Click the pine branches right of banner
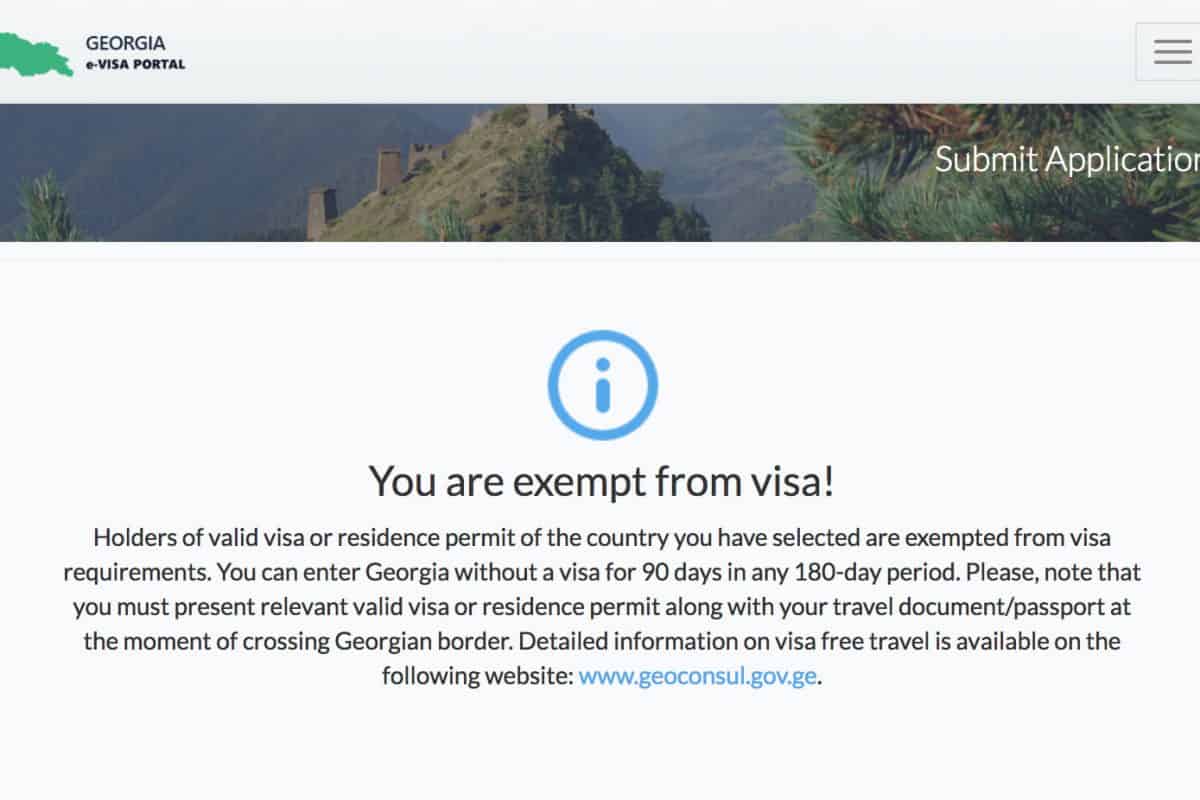The image size is (1200, 800). point(1000,200)
